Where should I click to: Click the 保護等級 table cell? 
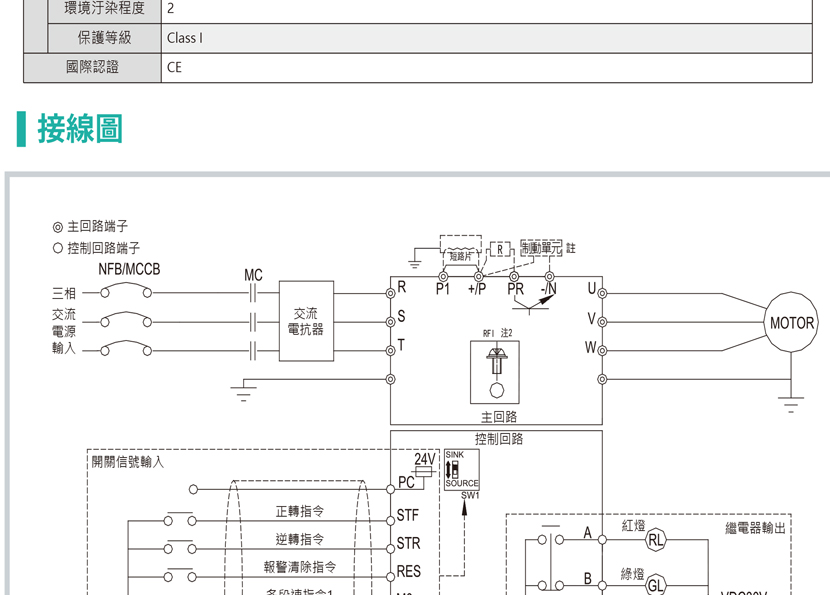coord(104,38)
